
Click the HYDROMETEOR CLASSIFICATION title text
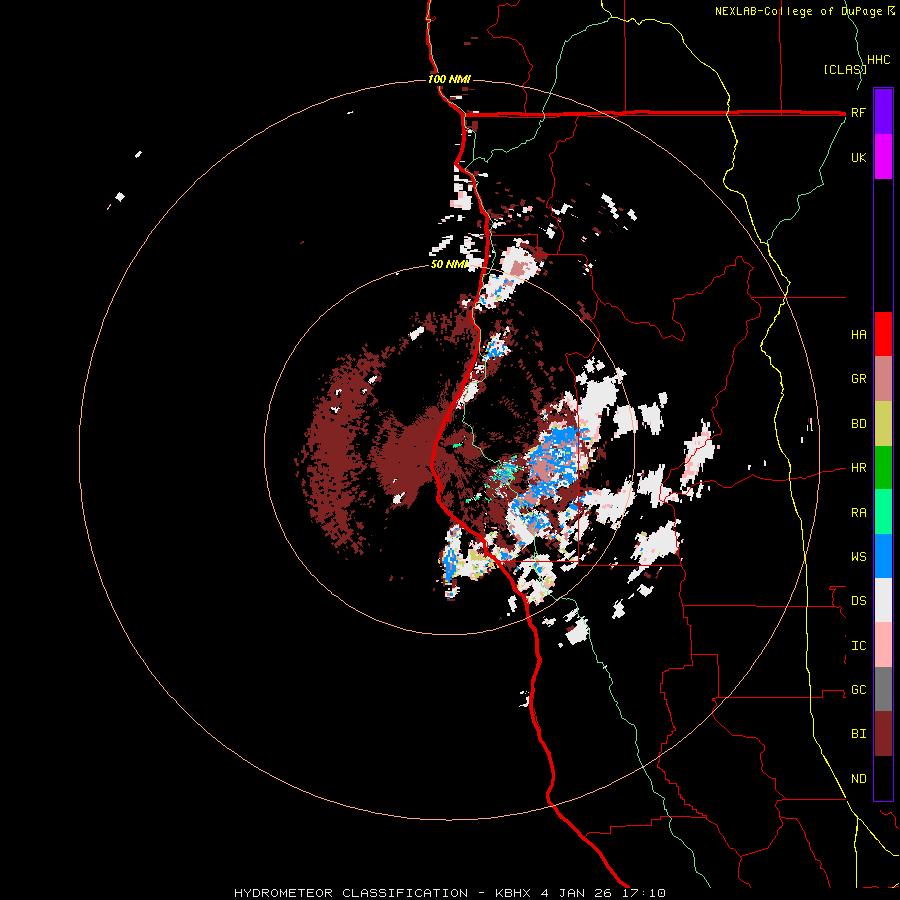point(351,893)
